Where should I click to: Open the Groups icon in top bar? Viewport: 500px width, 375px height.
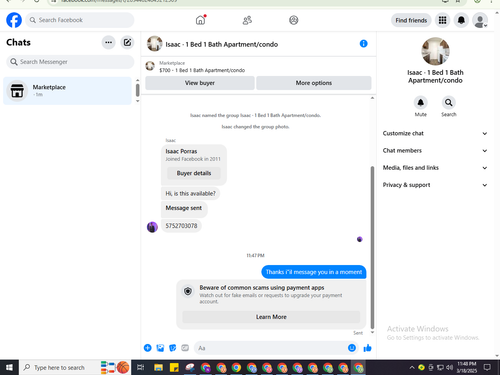294,20
